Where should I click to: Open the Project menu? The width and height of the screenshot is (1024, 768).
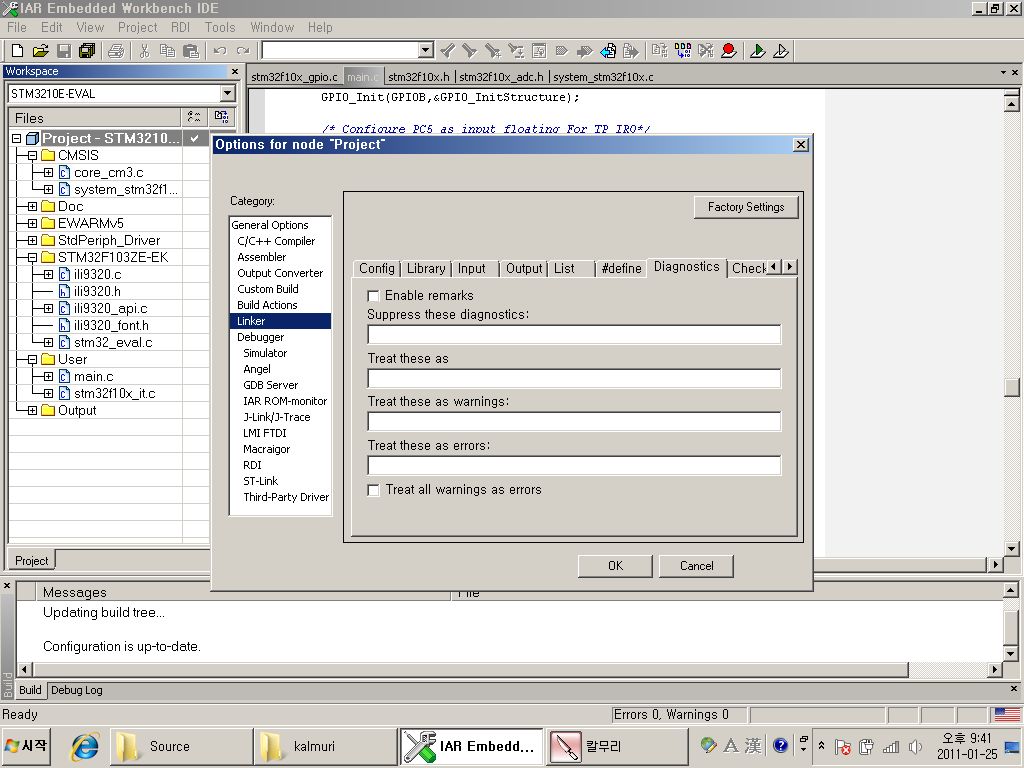tap(137, 27)
